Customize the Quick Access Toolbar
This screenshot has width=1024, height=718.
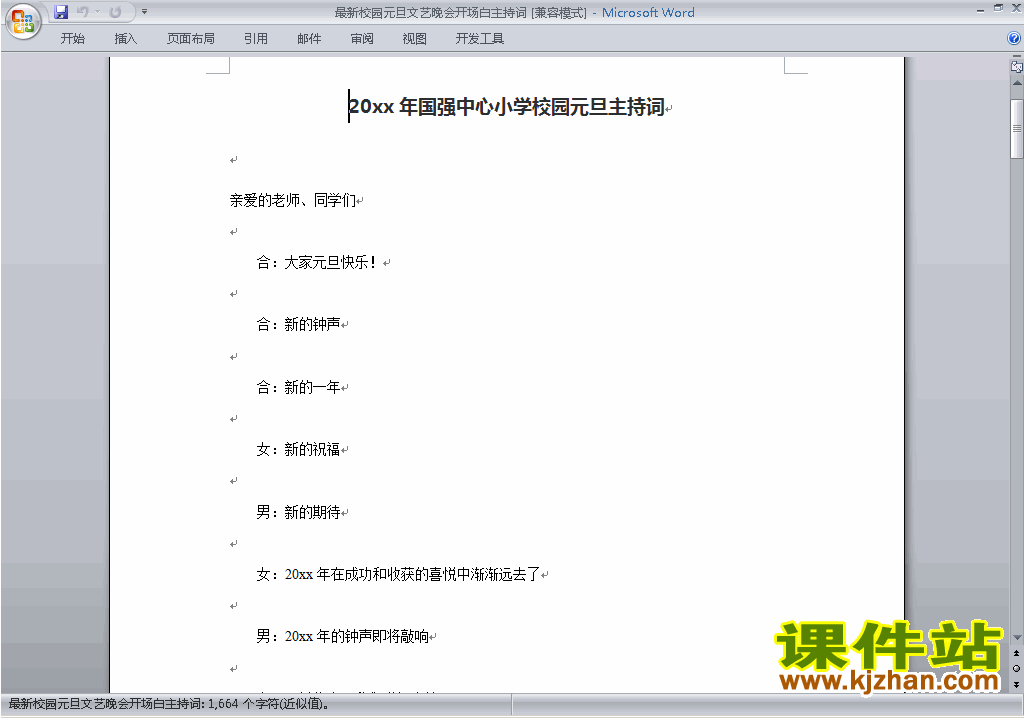pyautogui.click(x=144, y=12)
